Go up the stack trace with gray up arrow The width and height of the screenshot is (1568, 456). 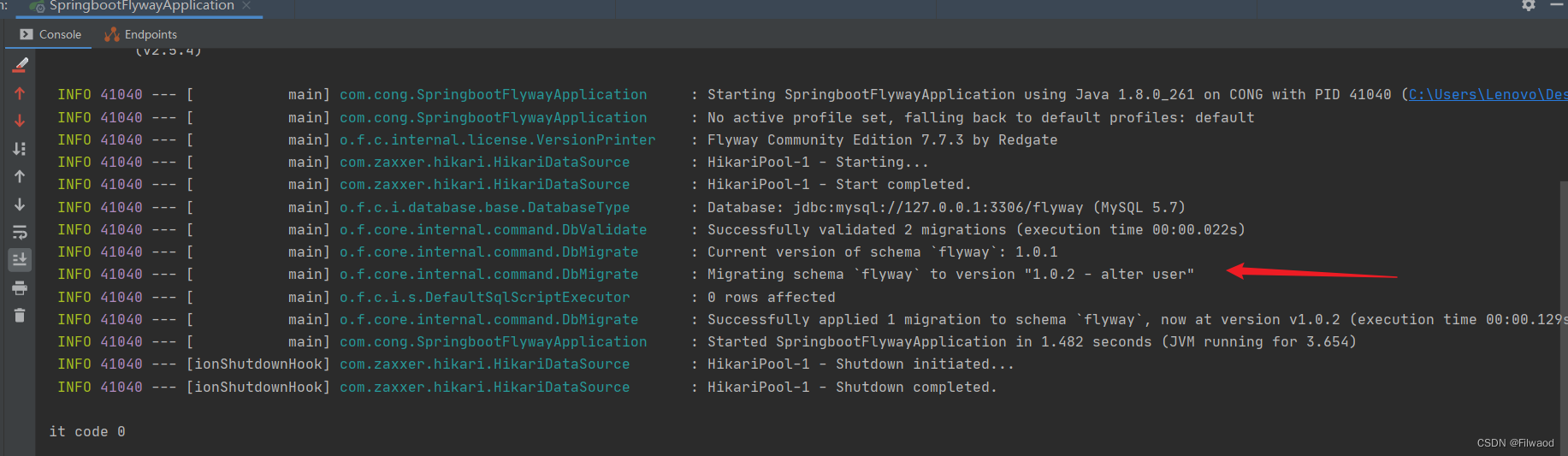click(20, 176)
